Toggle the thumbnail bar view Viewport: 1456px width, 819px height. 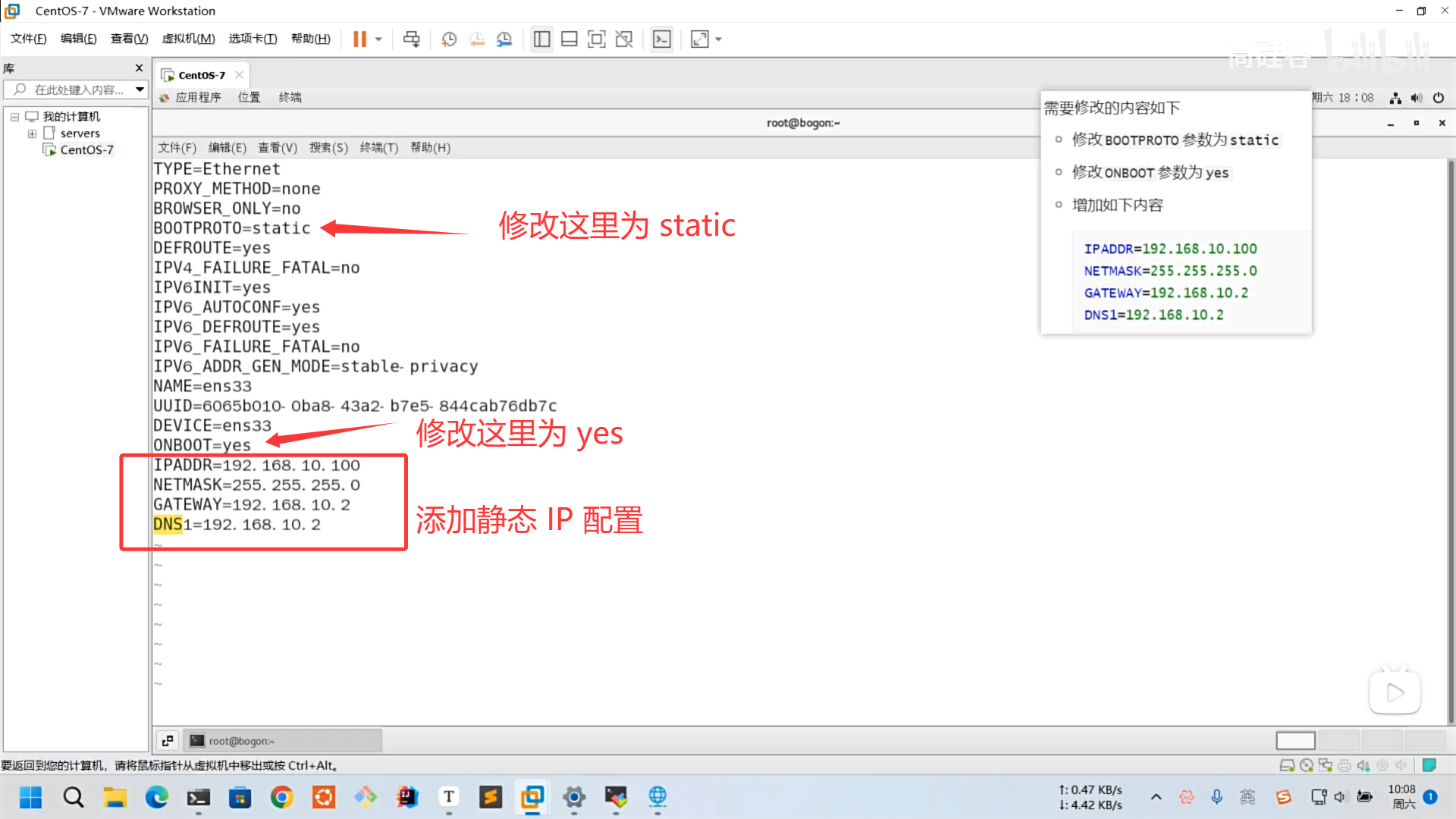[x=570, y=39]
